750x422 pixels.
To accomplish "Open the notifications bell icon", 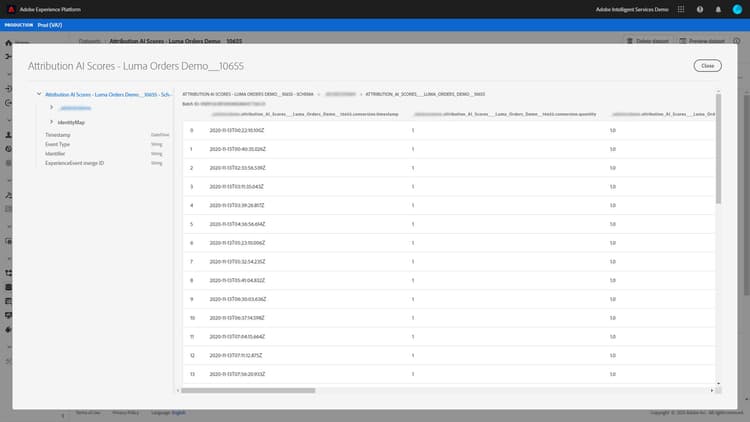I will pyautogui.click(x=718, y=9).
